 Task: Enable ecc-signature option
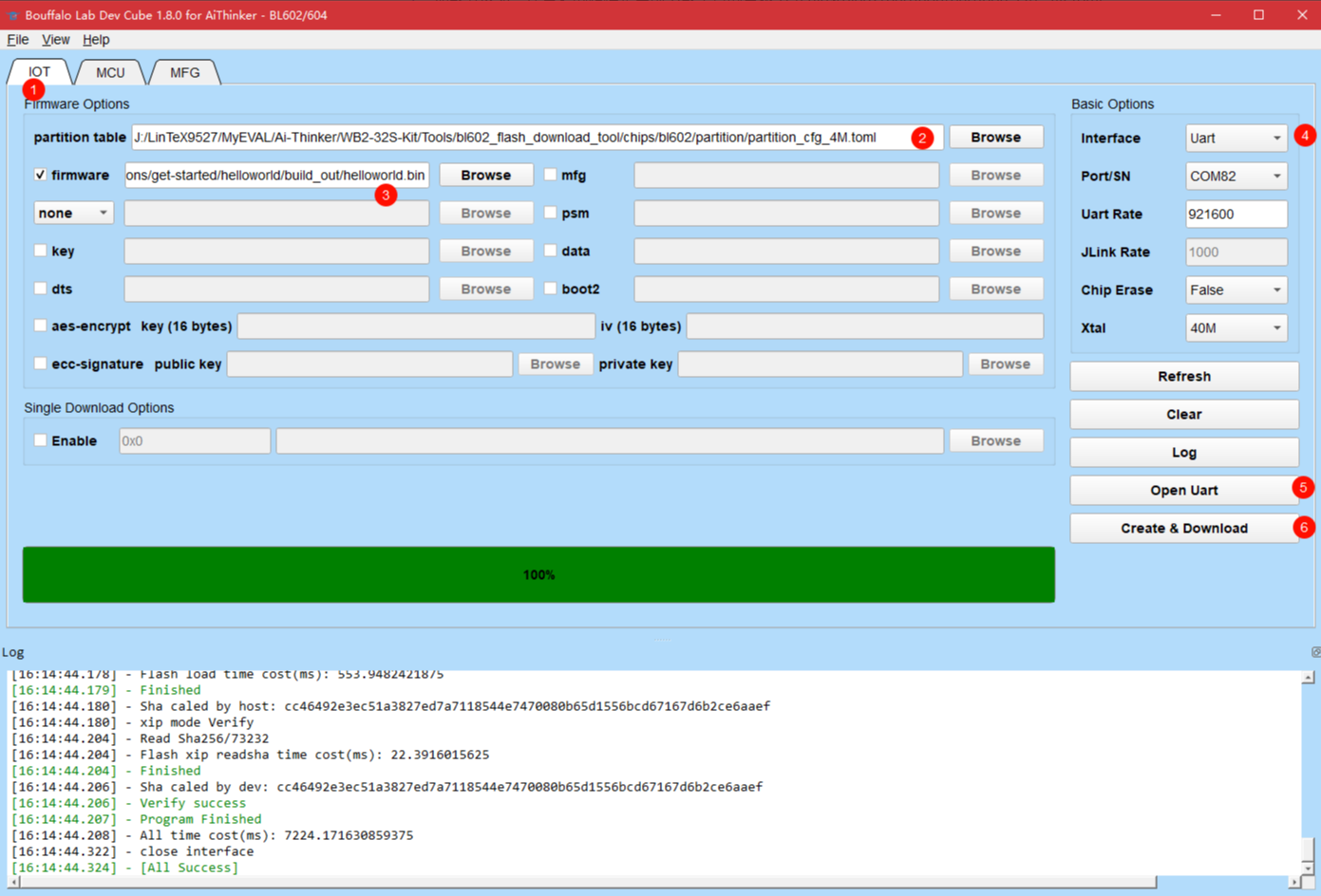40,364
